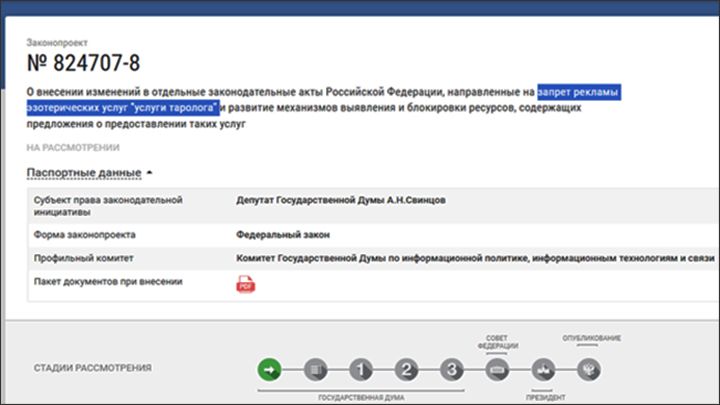720x405 pixels.
Task: Click second reading stage circle 2
Action: click(405, 368)
